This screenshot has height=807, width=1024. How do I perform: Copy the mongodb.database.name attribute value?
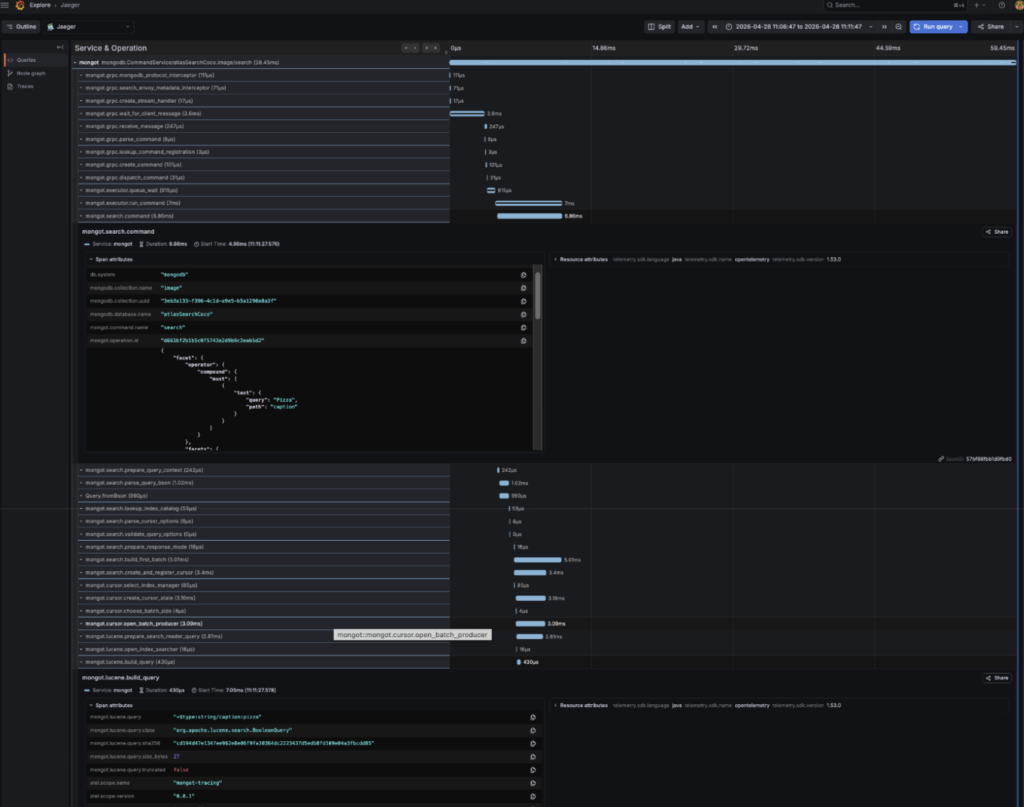click(x=523, y=314)
